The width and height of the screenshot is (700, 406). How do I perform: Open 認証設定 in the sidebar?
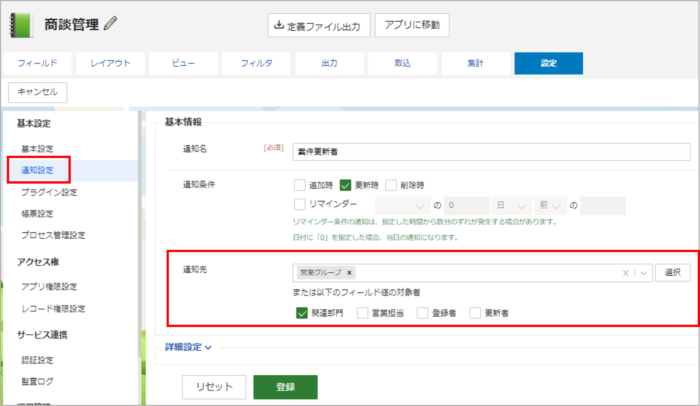(x=38, y=360)
